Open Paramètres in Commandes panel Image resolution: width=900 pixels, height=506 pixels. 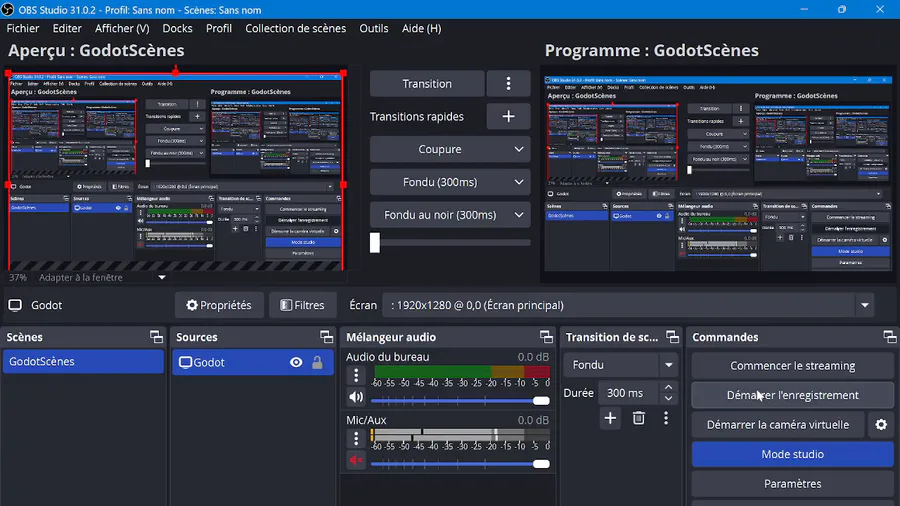pos(792,484)
